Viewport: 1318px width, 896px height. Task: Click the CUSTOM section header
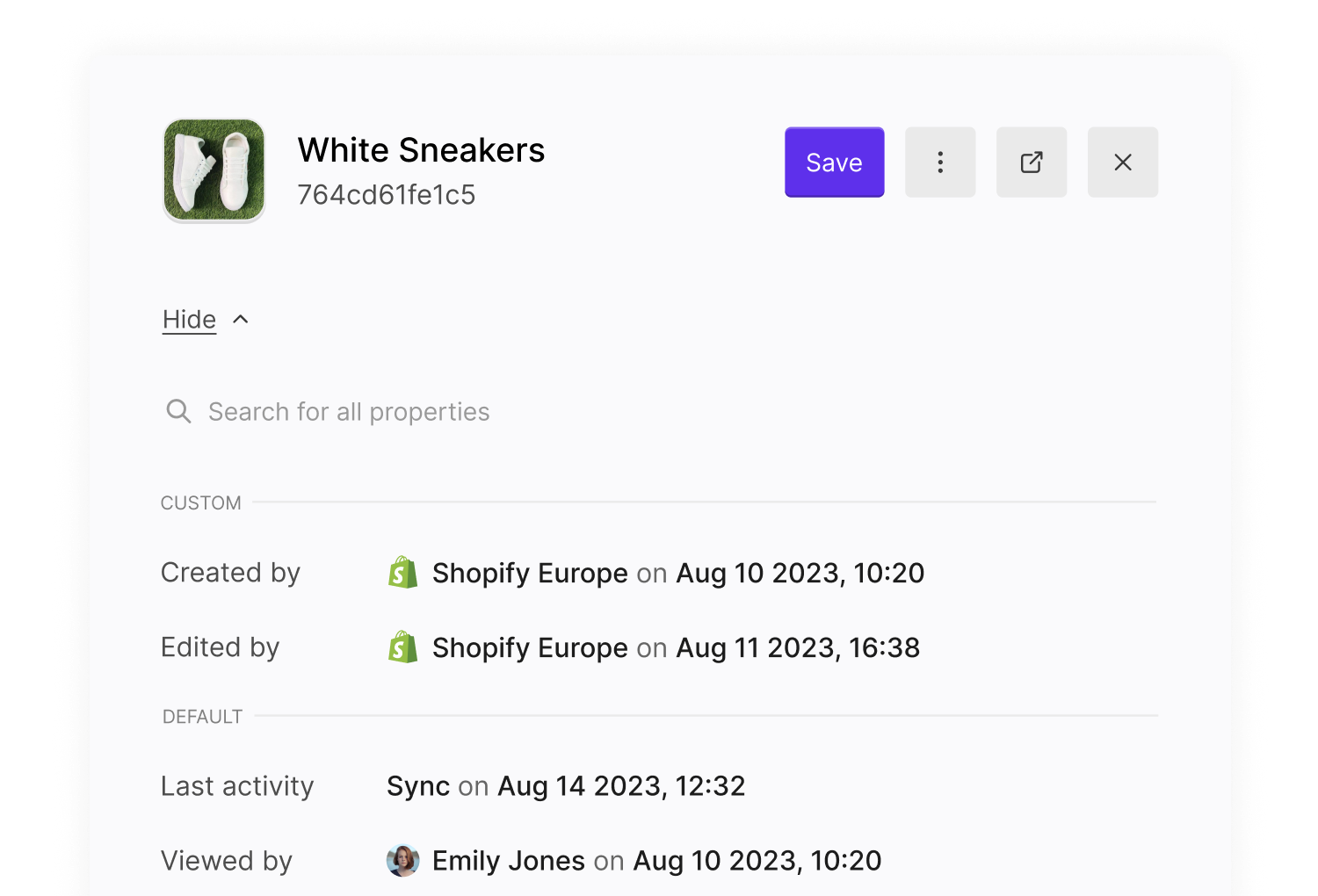point(200,503)
